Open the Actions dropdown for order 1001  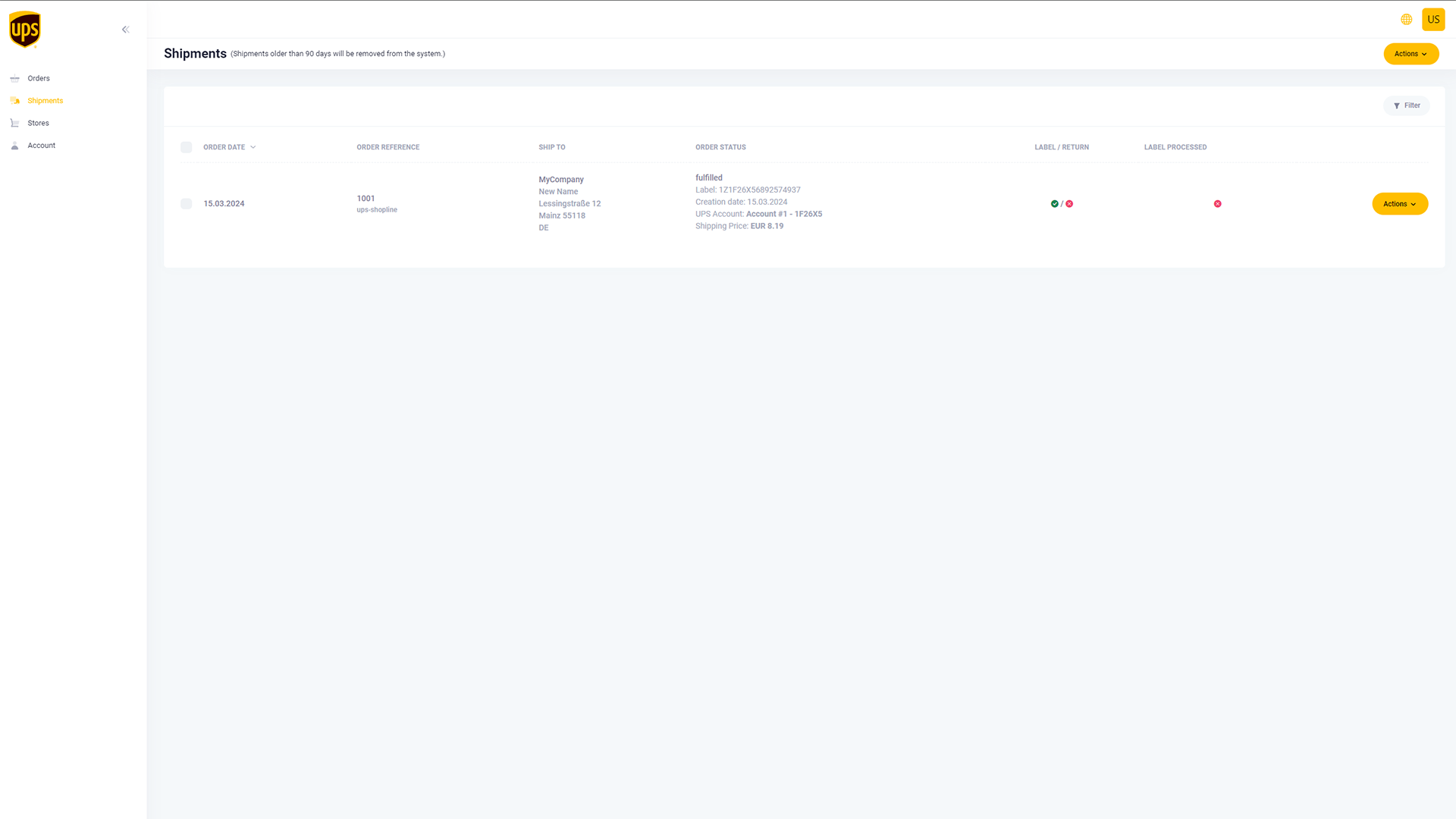pyautogui.click(x=1399, y=204)
